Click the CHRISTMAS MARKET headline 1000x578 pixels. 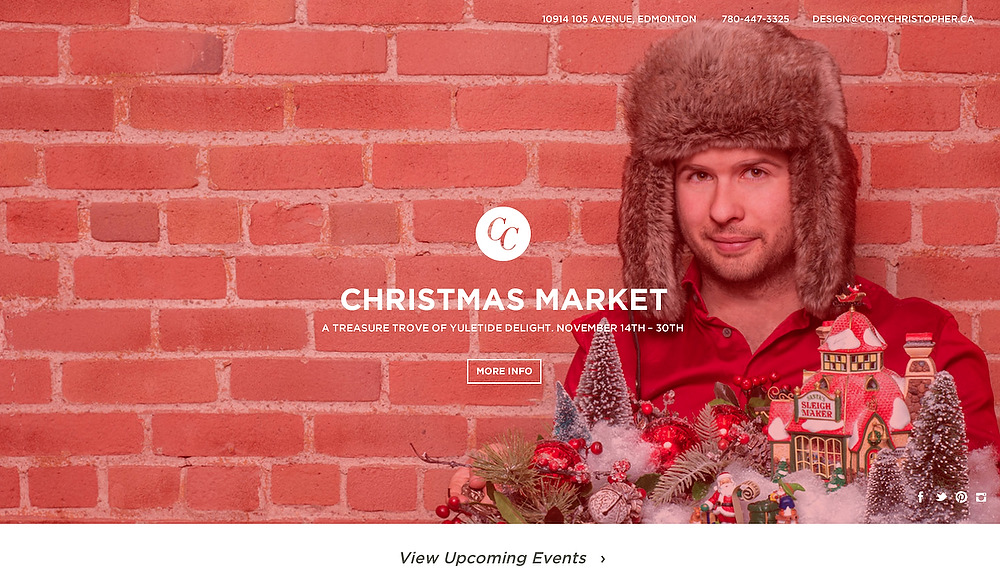coord(503,299)
